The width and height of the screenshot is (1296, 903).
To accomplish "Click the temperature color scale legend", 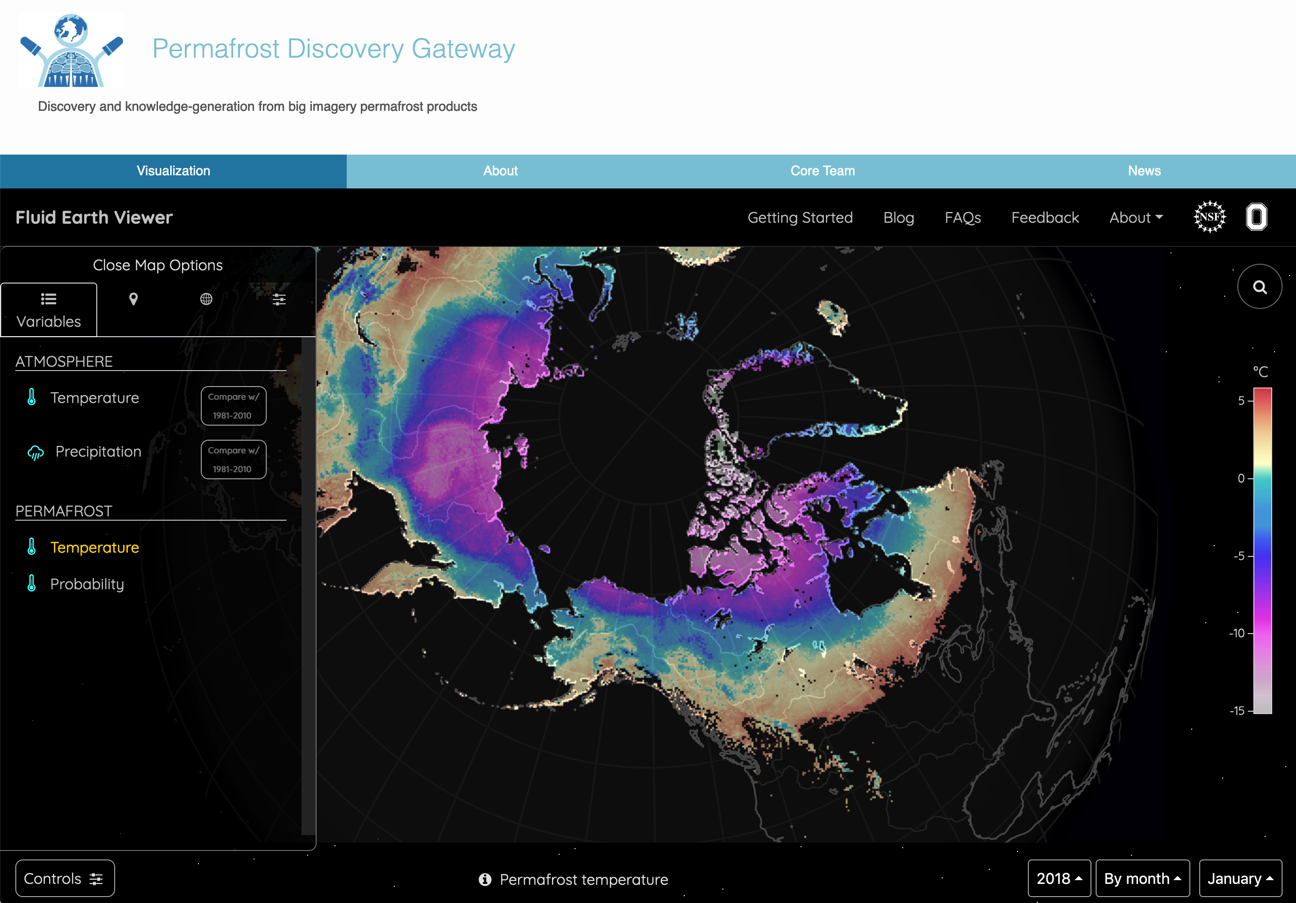I will [x=1263, y=550].
